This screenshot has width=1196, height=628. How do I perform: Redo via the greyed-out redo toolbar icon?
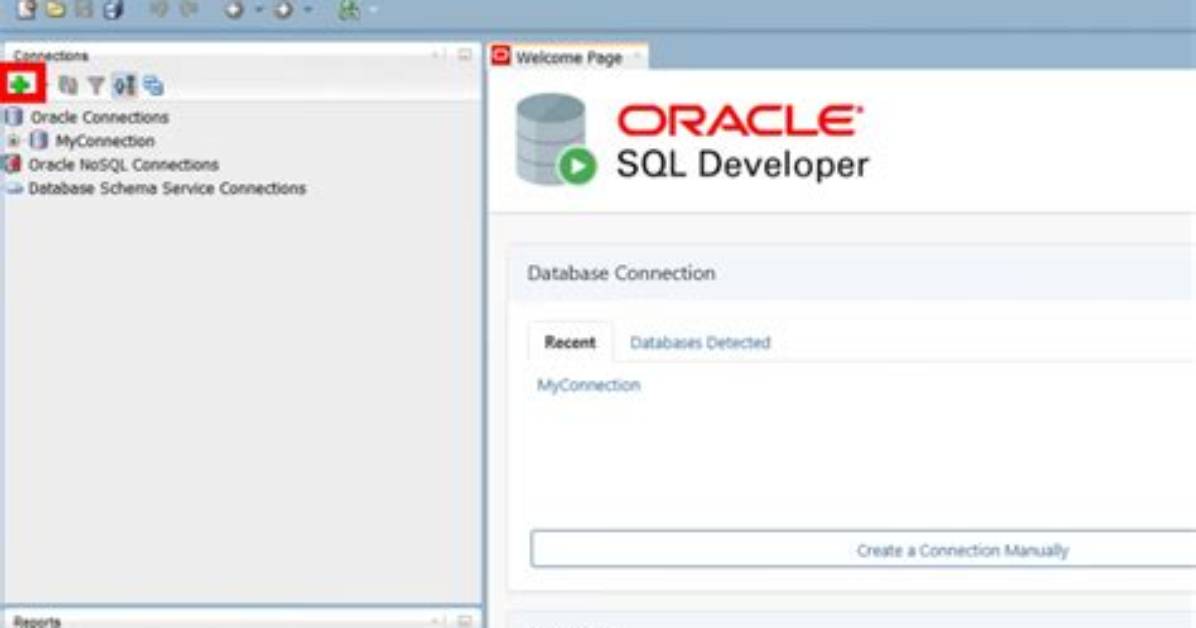pyautogui.click(x=188, y=9)
